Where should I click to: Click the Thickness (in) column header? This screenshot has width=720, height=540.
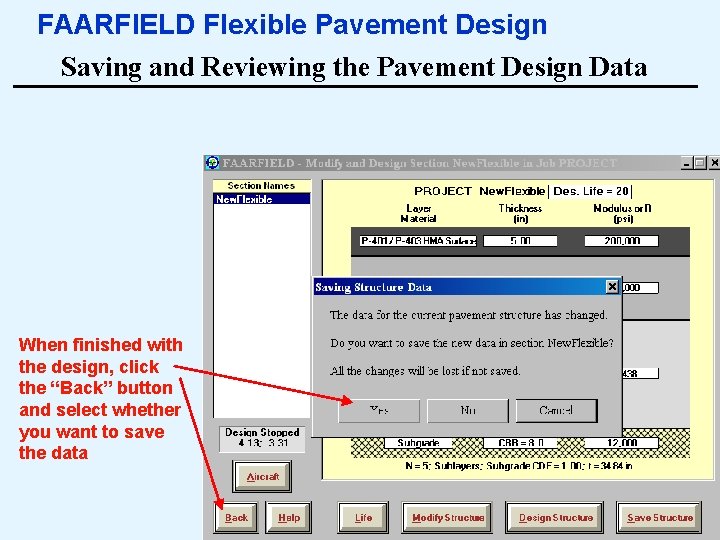[x=520, y=213]
